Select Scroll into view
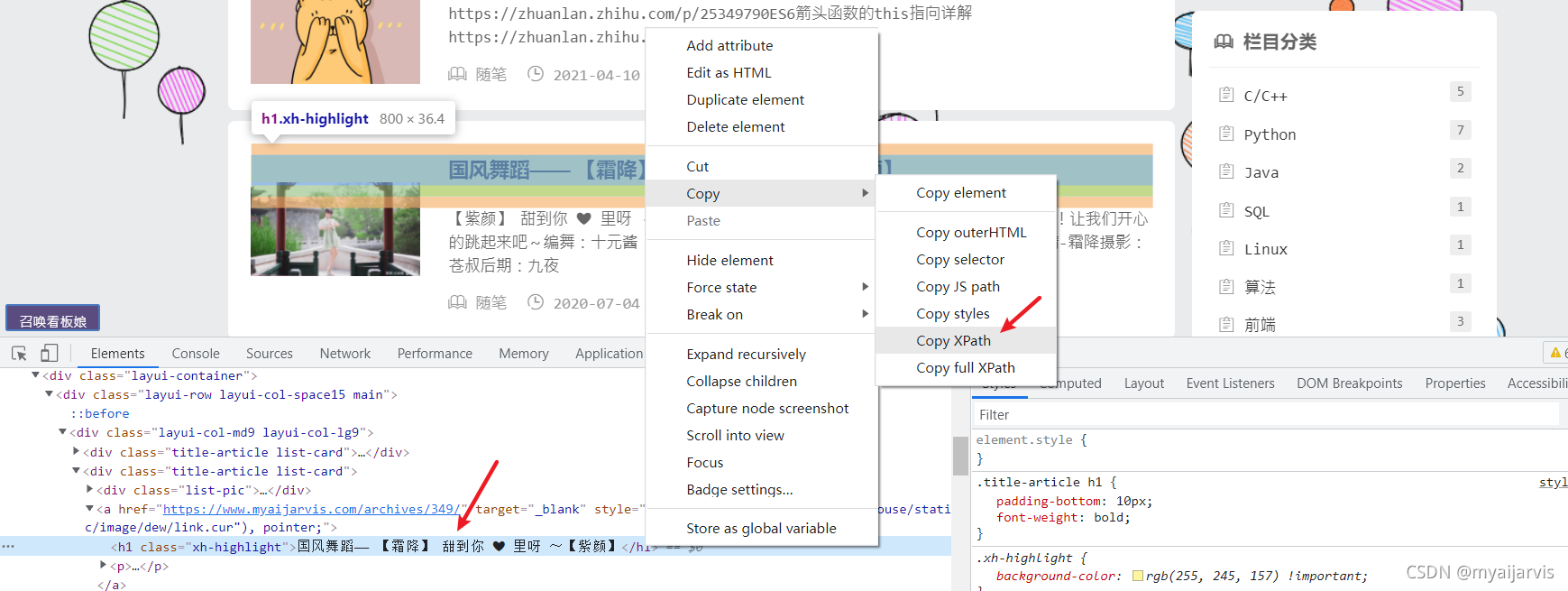 pos(762,435)
